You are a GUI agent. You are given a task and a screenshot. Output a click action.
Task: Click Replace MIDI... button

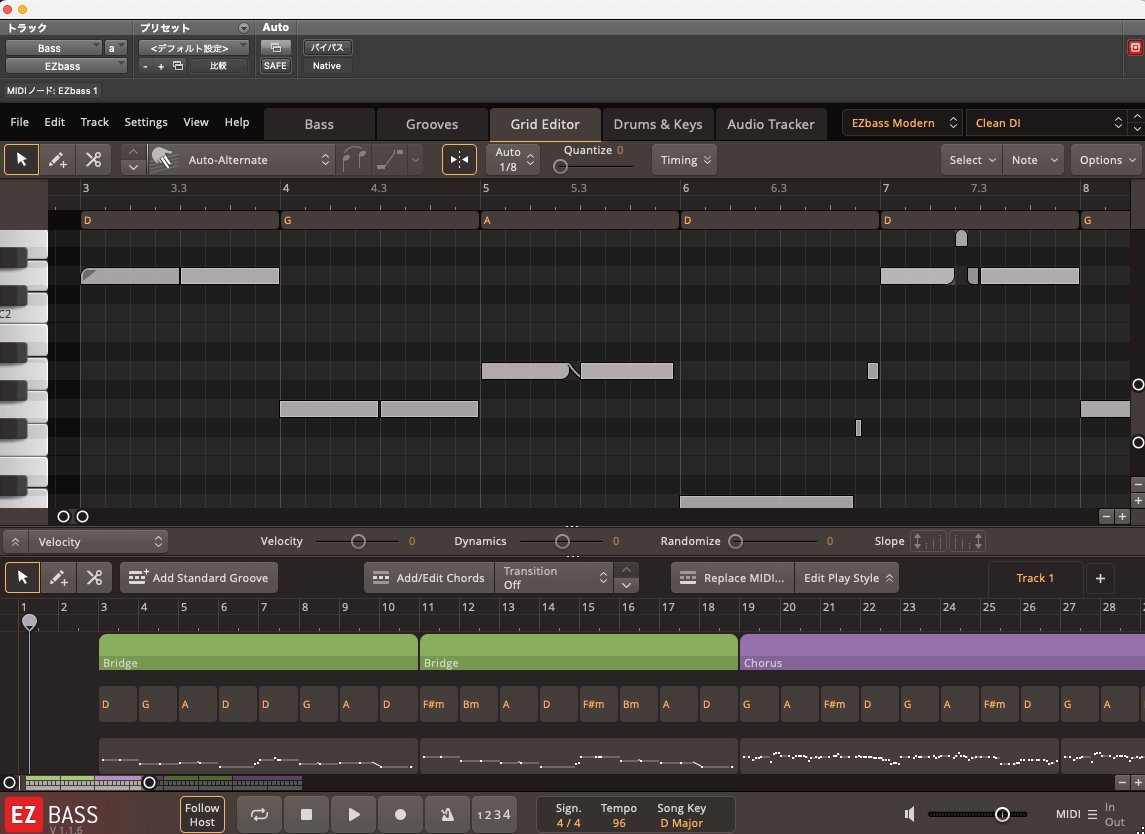[x=732, y=578]
